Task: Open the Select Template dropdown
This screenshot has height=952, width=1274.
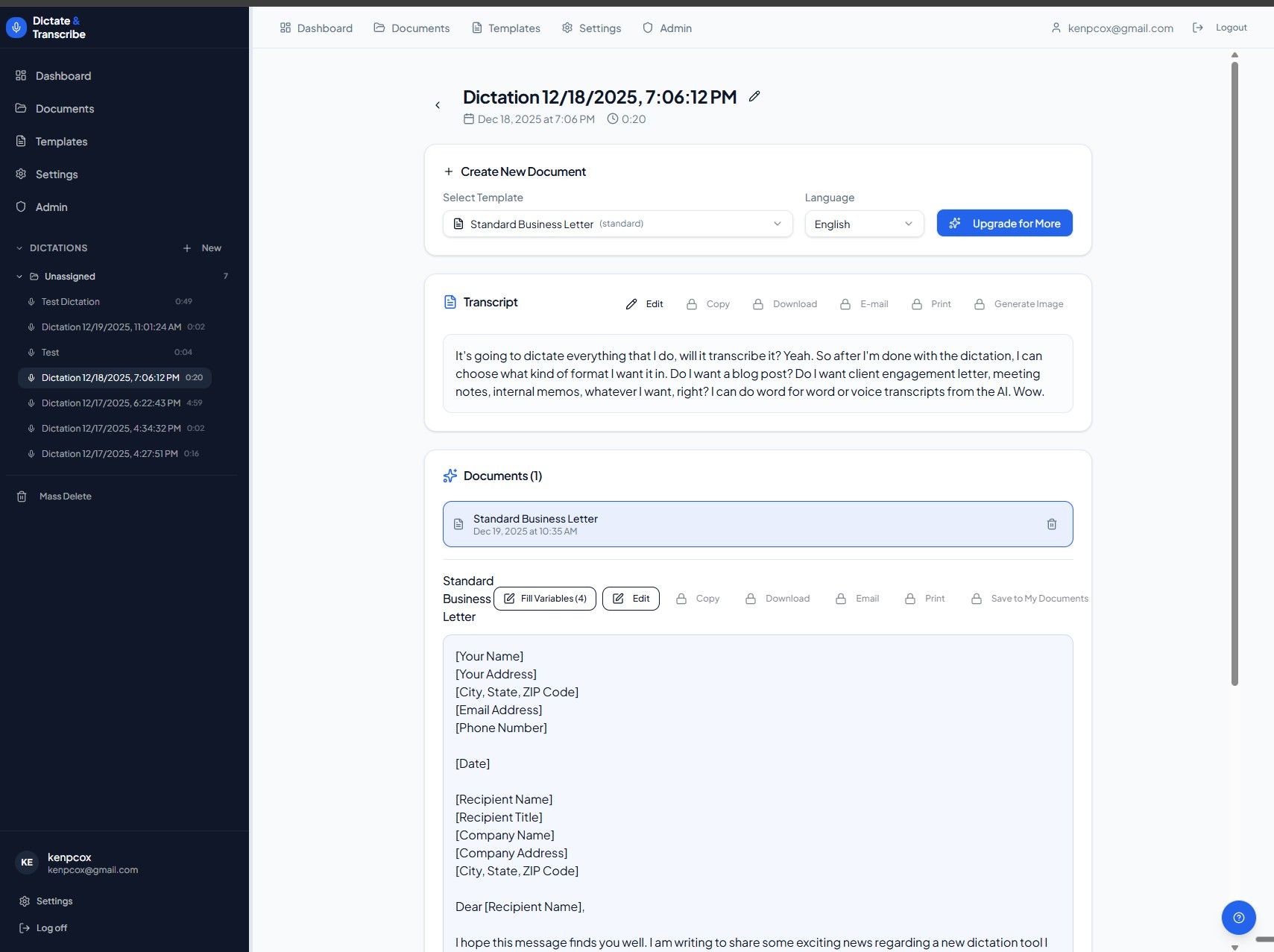Action: [x=617, y=224]
